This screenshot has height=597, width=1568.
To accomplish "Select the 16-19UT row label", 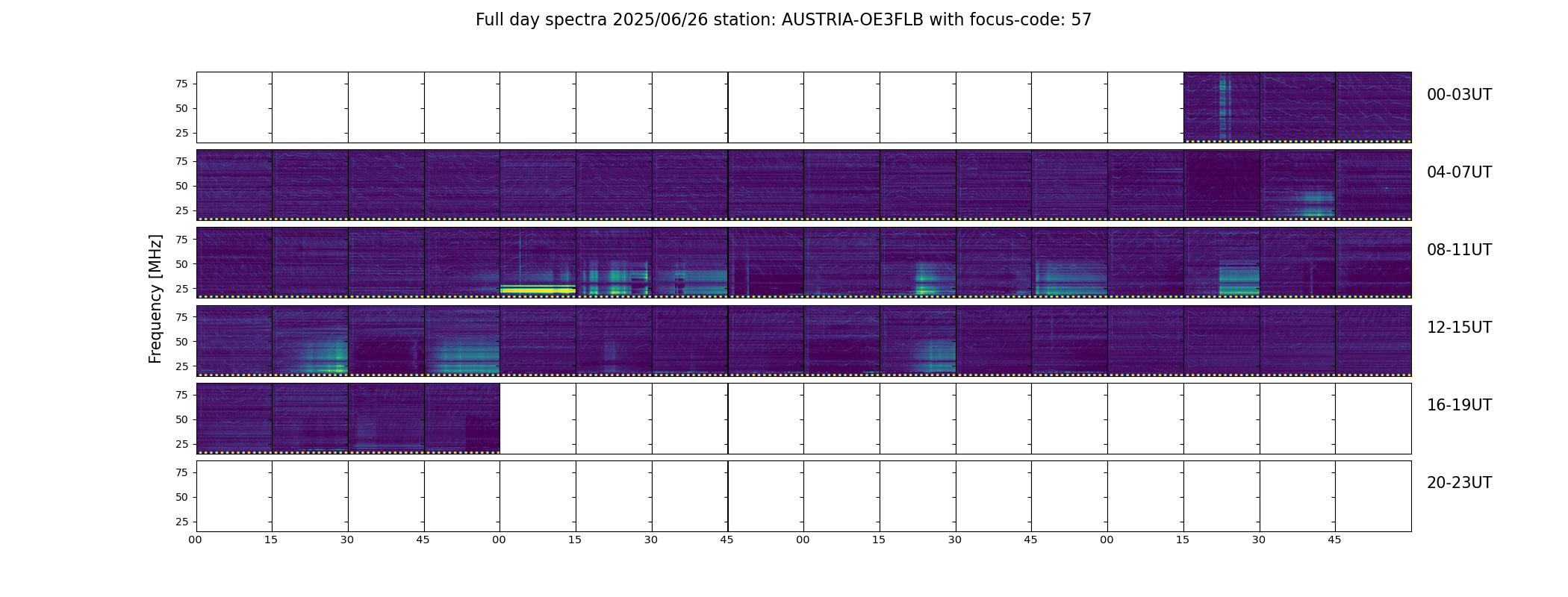I will tap(1459, 405).
